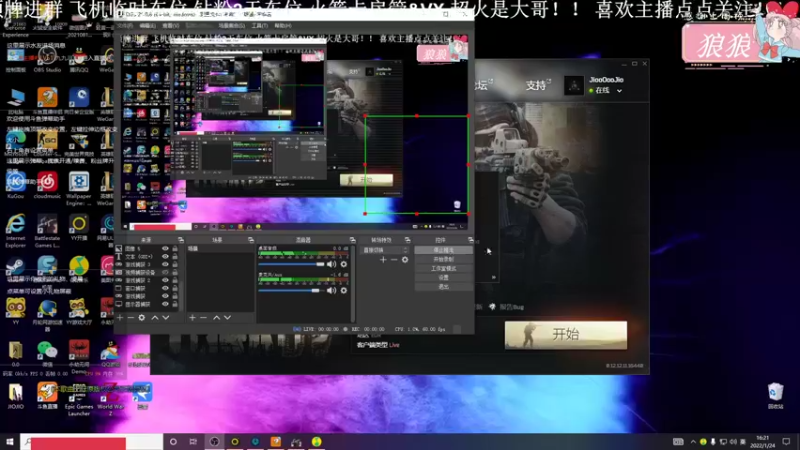
Task: Toggle visibility of the 显示器捕获 source
Action: pyautogui.click(x=165, y=304)
